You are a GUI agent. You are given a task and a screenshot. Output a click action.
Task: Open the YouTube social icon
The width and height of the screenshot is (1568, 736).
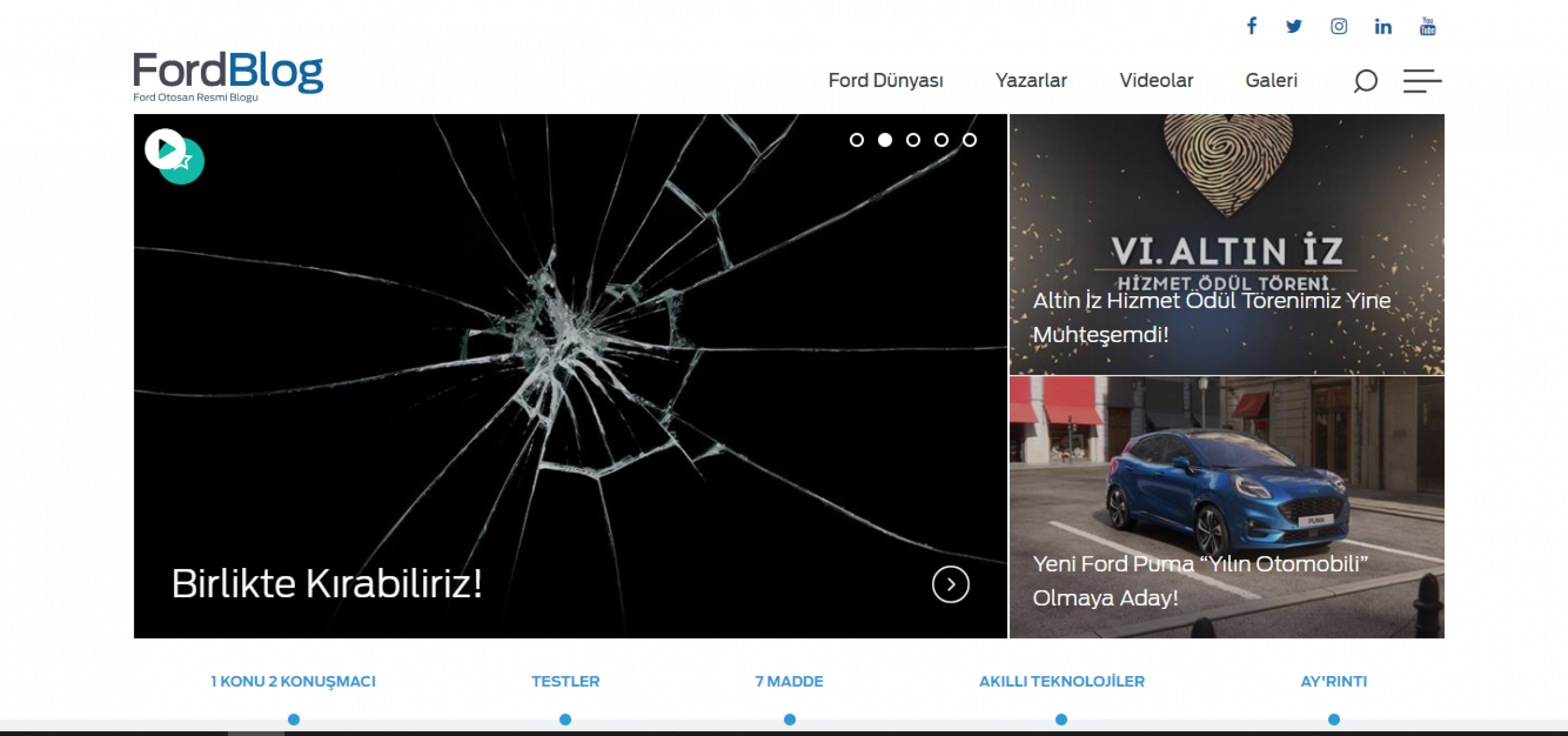coord(1427,26)
